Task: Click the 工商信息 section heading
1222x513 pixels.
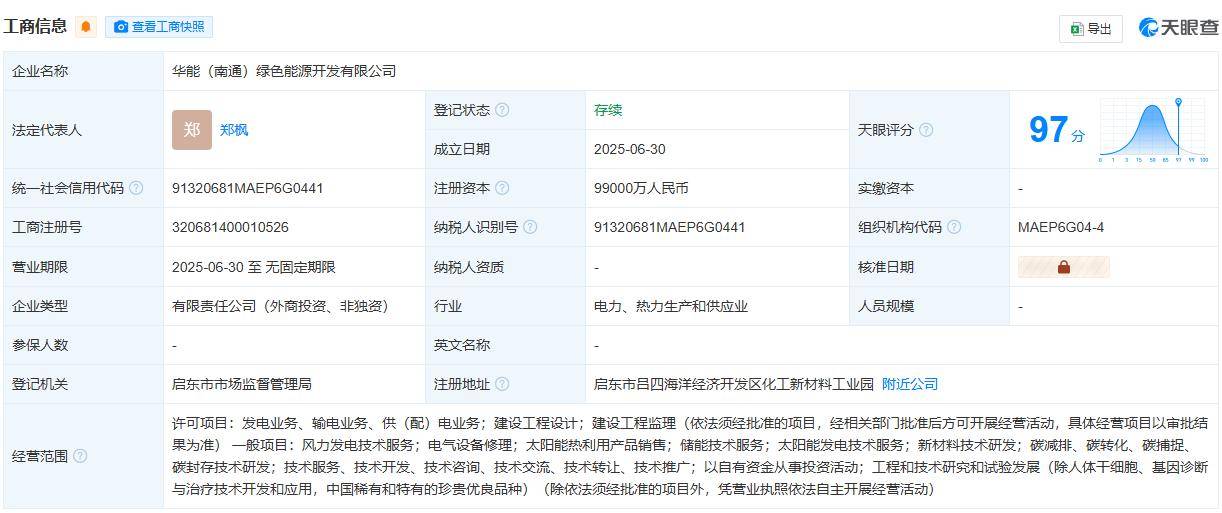Action: (x=36, y=27)
